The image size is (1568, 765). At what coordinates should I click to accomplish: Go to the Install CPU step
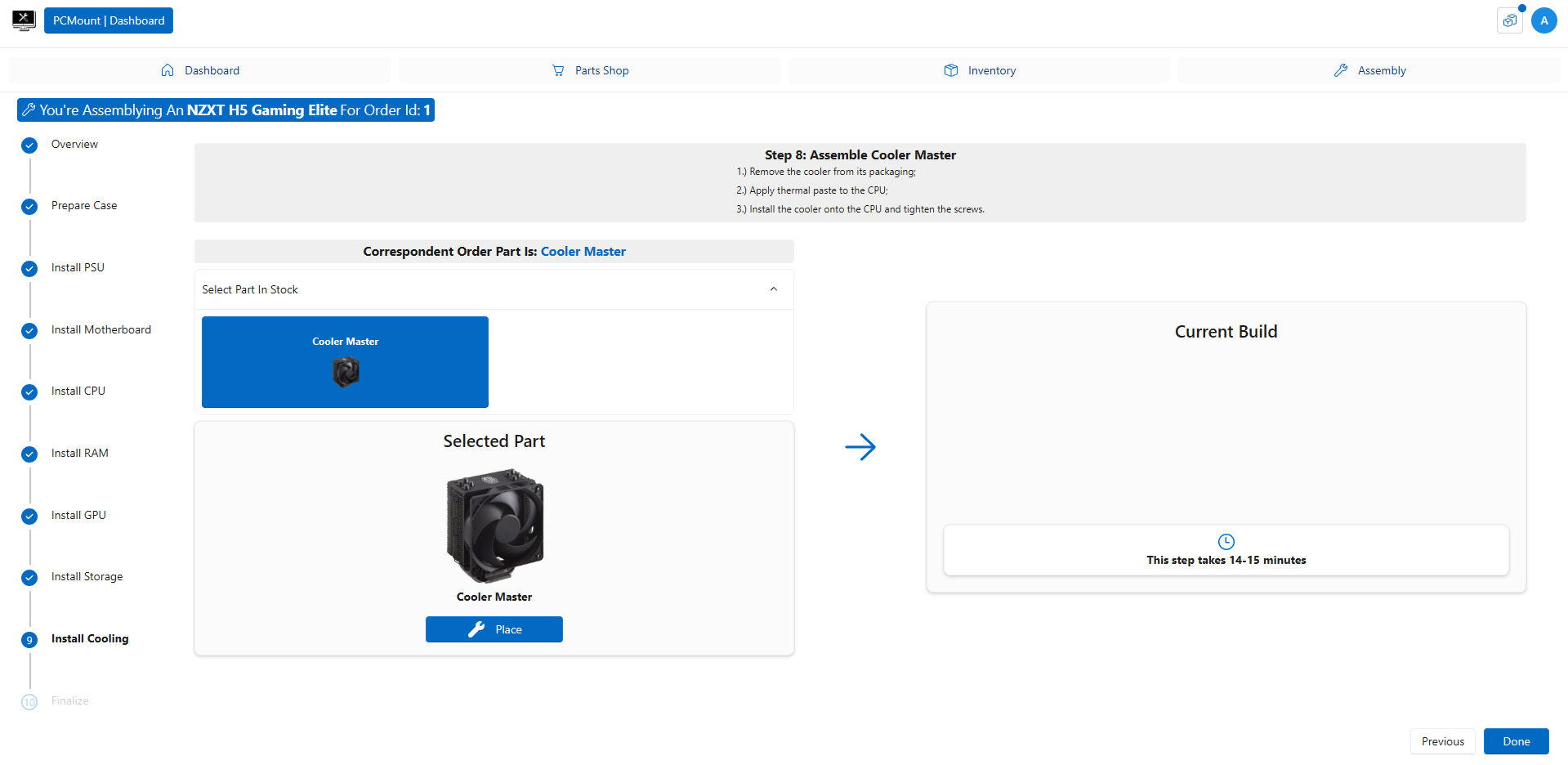coord(78,391)
